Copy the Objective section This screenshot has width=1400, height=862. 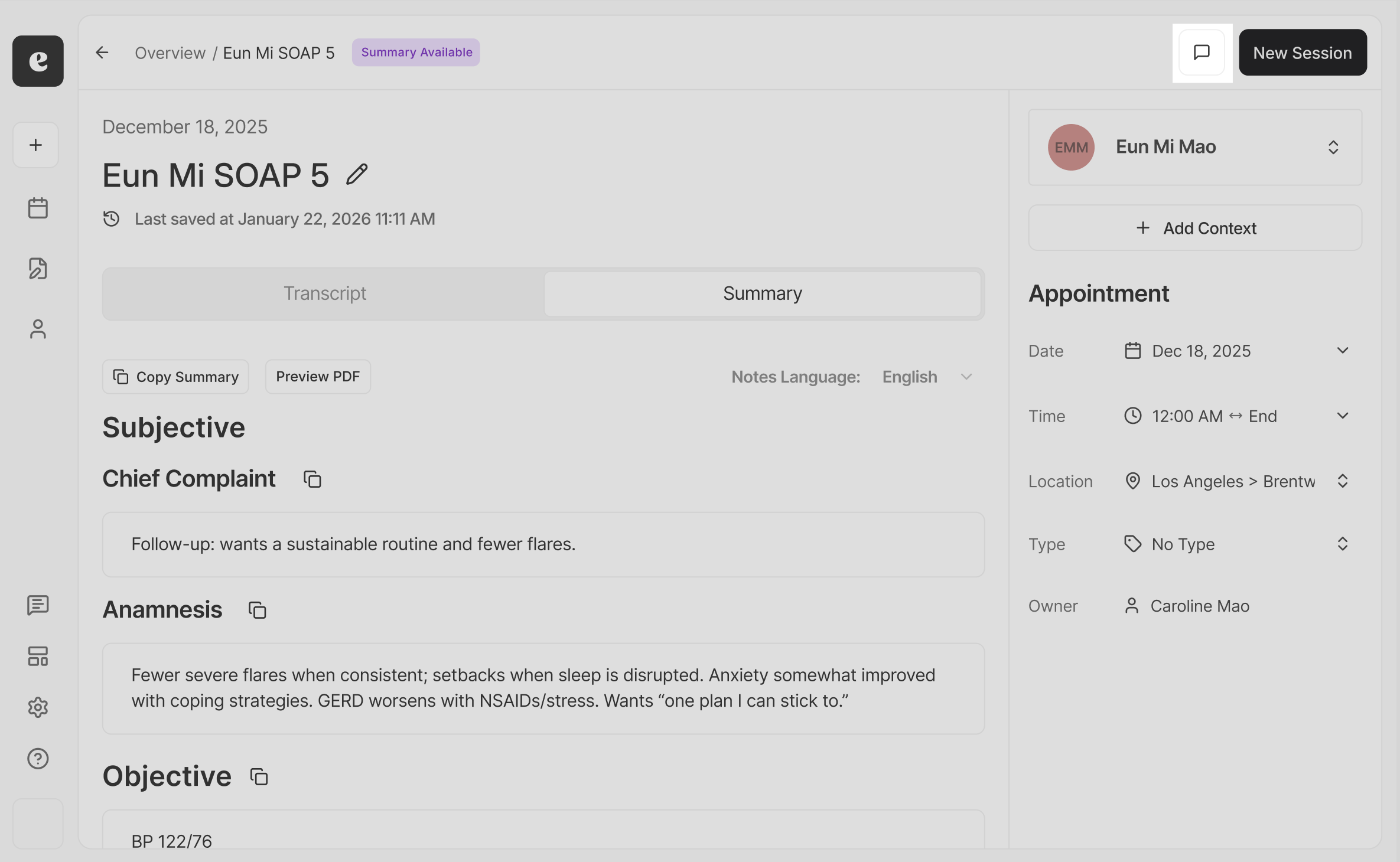click(259, 777)
